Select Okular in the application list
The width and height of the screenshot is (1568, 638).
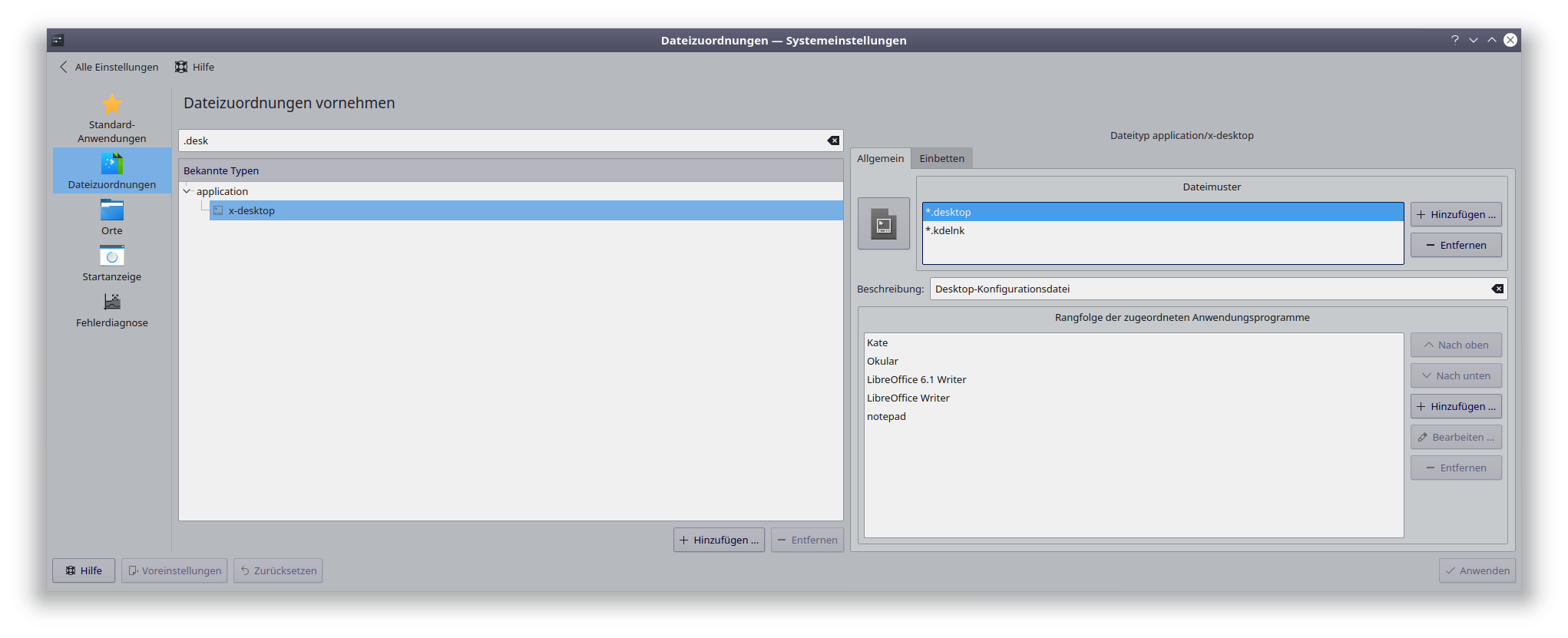click(x=1134, y=361)
